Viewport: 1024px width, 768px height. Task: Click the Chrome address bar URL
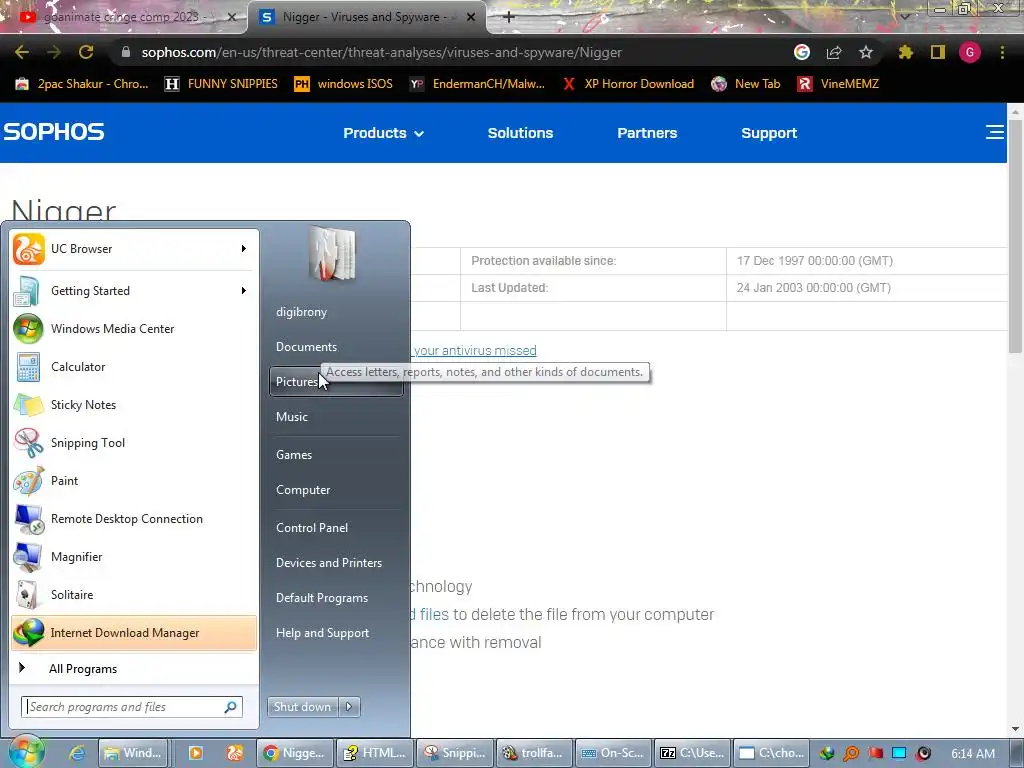click(381, 52)
